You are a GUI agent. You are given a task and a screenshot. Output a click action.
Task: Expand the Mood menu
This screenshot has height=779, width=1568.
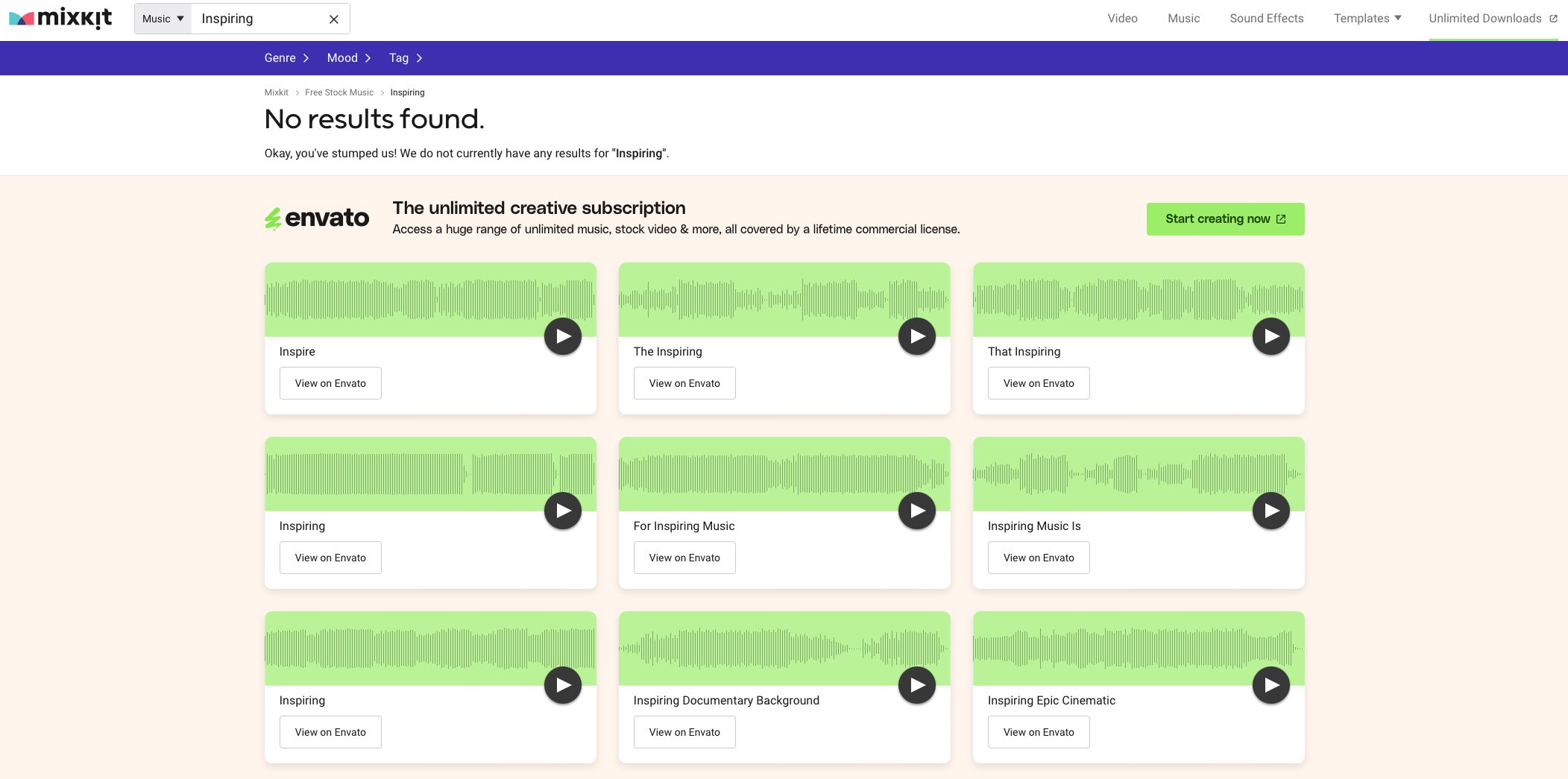(349, 58)
